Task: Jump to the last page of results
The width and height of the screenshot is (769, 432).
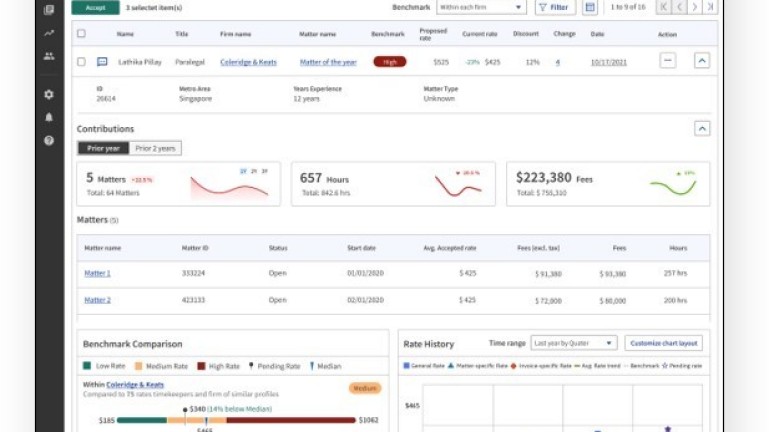Action: point(710,8)
